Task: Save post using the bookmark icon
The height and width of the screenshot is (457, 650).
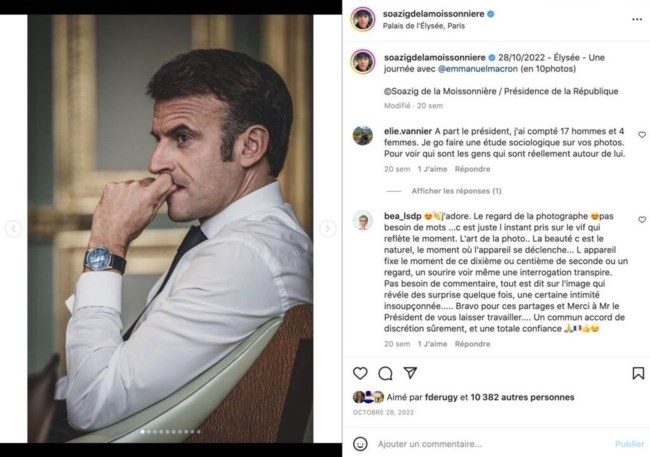Action: [x=638, y=373]
